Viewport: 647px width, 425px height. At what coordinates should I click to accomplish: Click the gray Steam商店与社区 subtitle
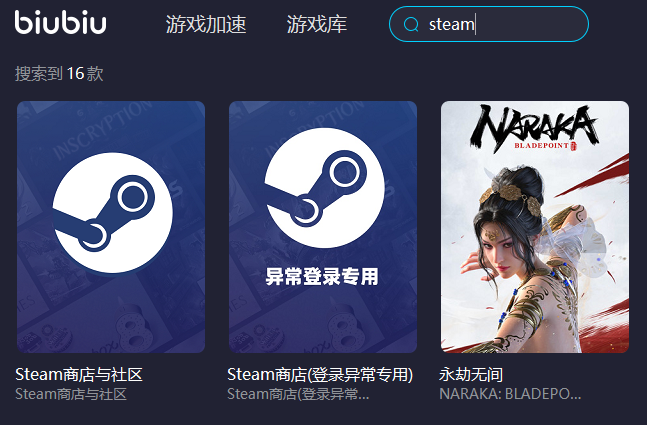(71, 394)
